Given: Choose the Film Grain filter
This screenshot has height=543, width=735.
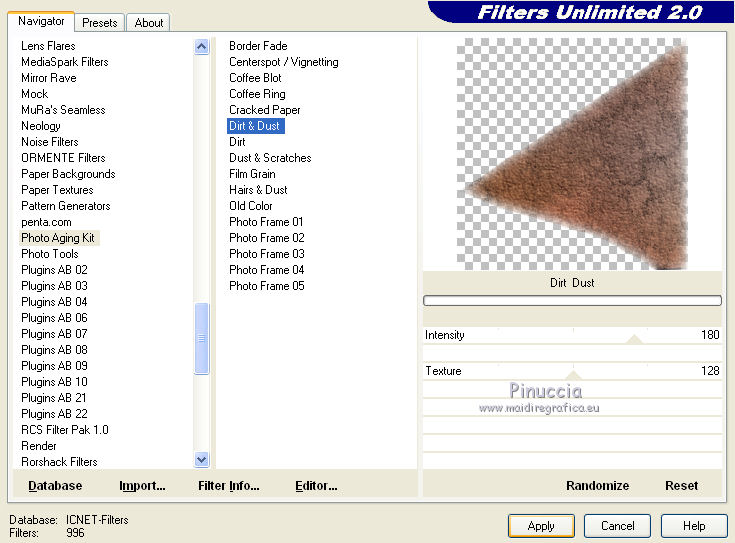Looking at the screenshot, I should (252, 173).
